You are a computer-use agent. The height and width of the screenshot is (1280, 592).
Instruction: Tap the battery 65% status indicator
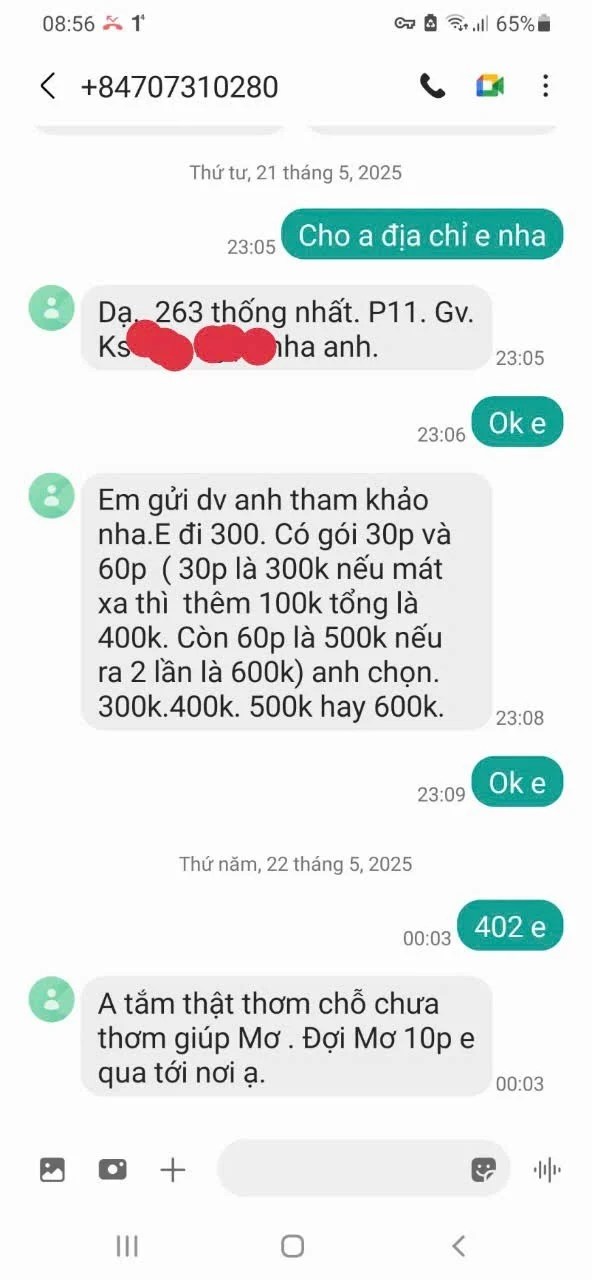pos(523,23)
